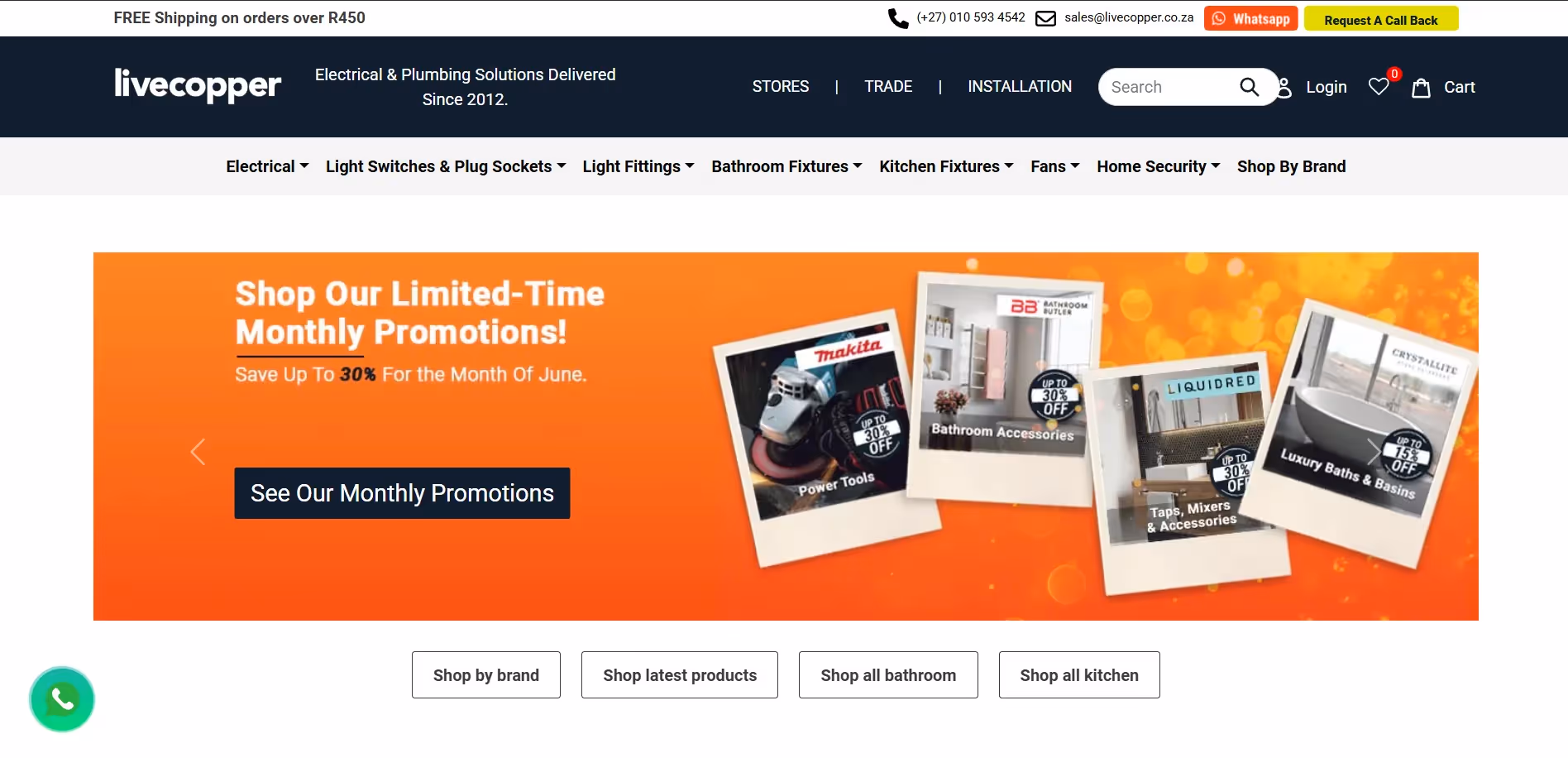Click the email envelope icon
Screen dimensions: 1568x758
(1046, 18)
